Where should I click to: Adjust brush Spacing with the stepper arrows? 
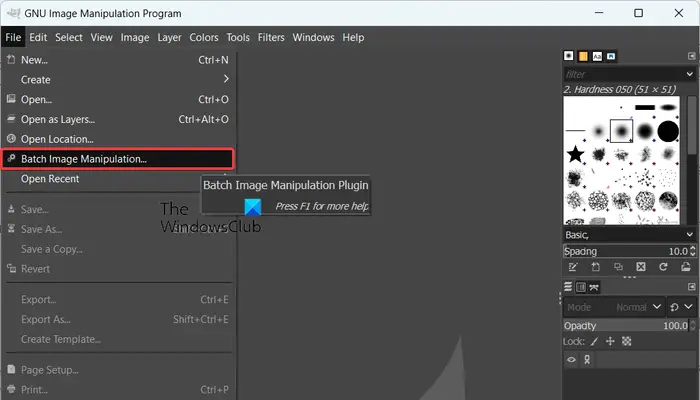pyautogui.click(x=692, y=251)
